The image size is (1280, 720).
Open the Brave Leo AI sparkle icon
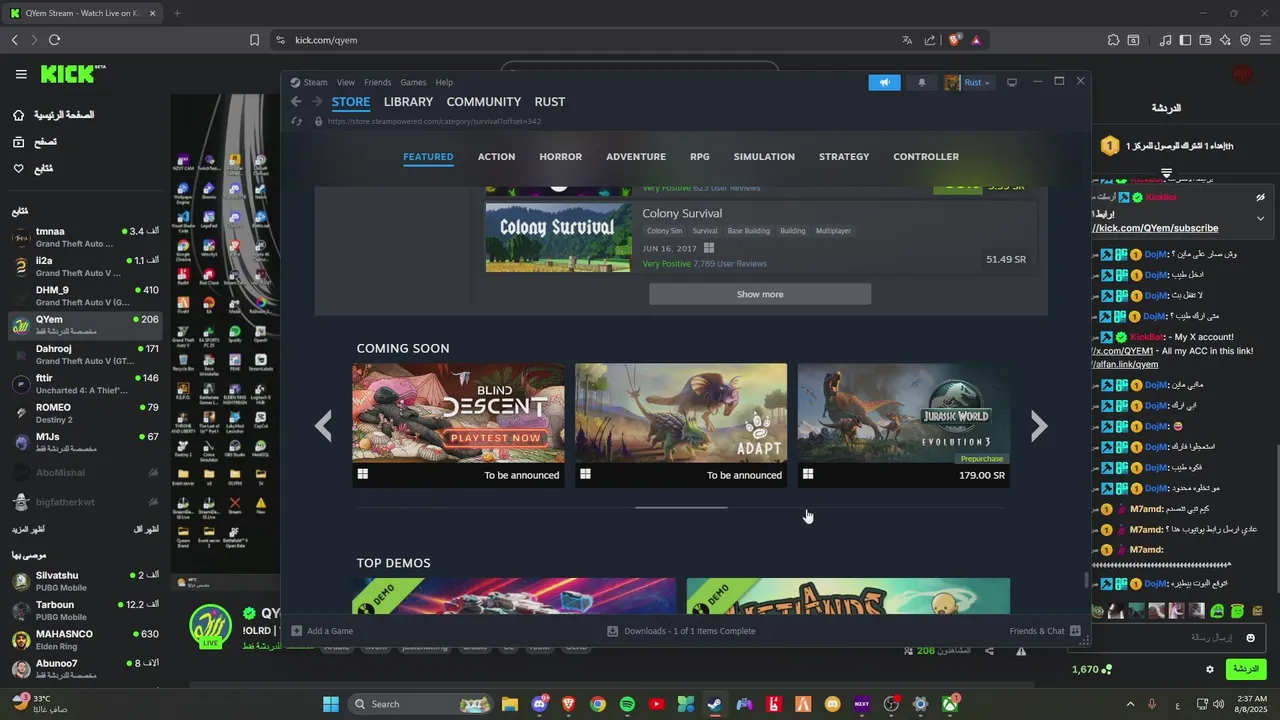click(1225, 40)
